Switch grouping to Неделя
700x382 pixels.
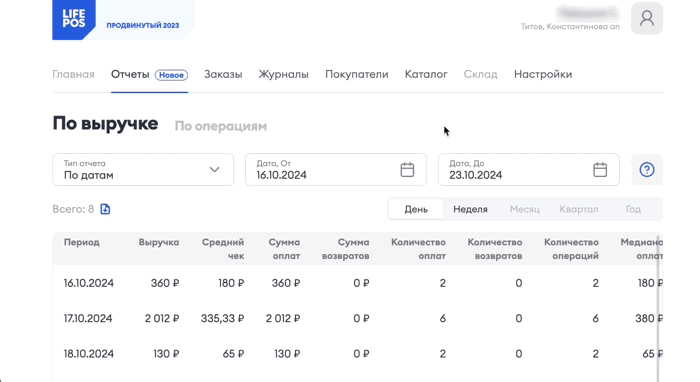[470, 209]
